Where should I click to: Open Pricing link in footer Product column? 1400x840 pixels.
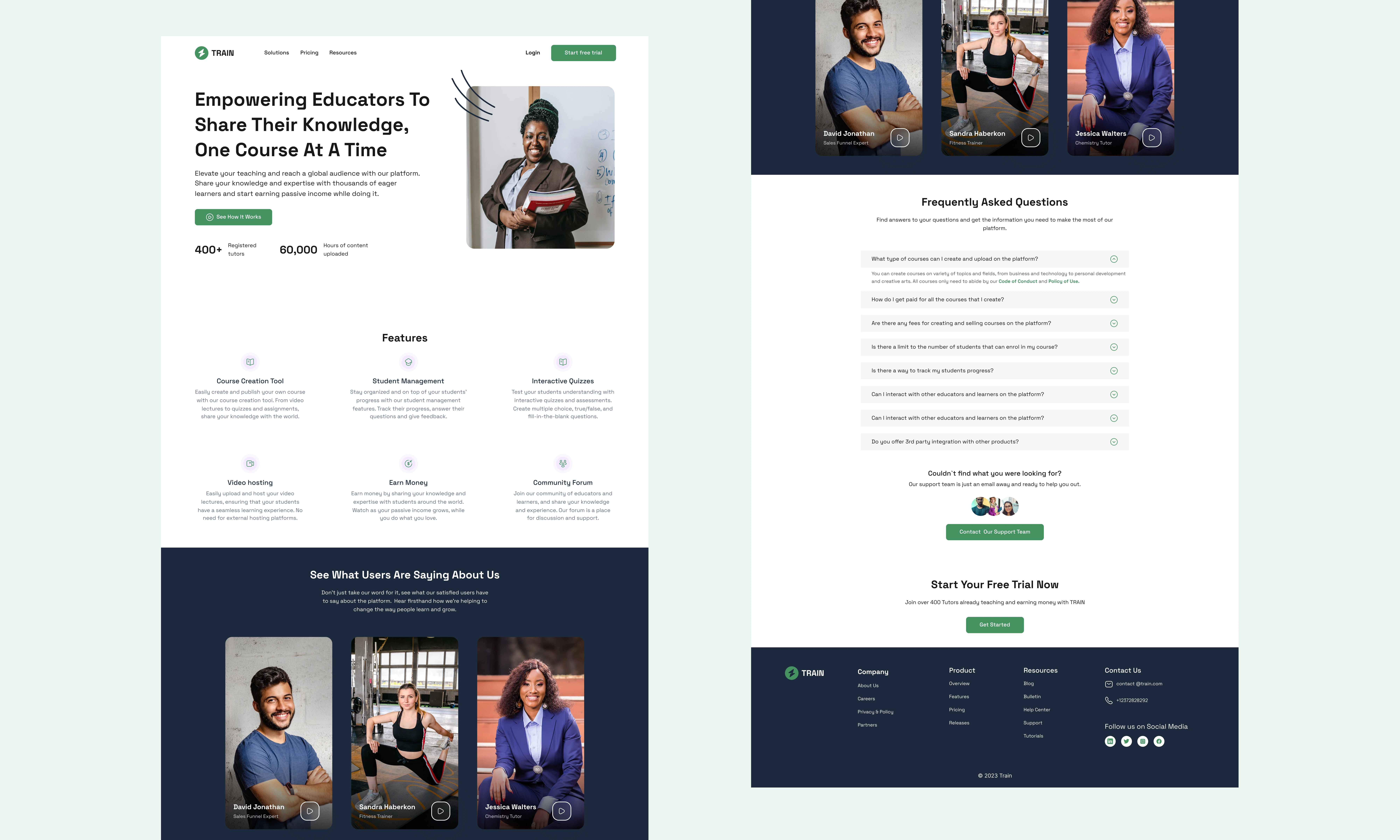(957, 710)
